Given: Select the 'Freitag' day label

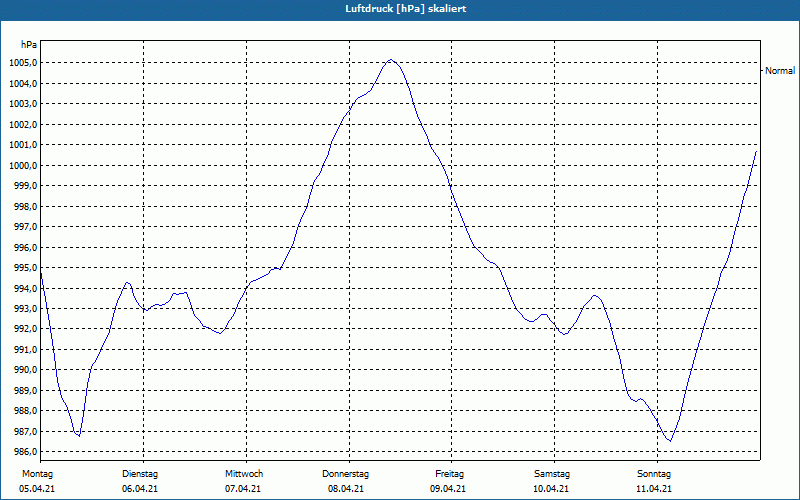Looking at the screenshot, I should [449, 474].
